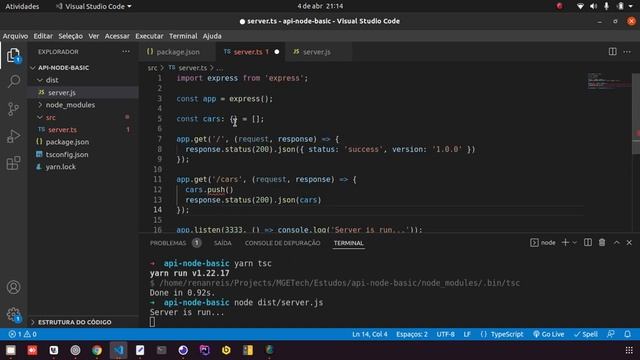
Task: Open the Arquivo menu
Action: tap(16, 36)
